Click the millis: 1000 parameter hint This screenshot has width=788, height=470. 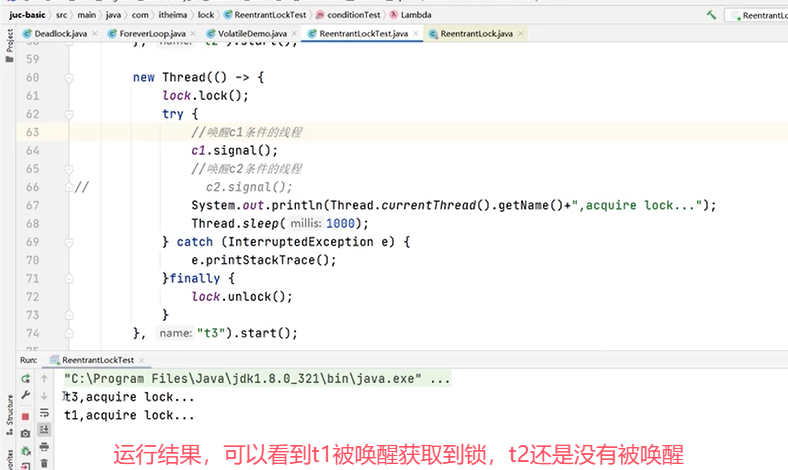coord(323,224)
